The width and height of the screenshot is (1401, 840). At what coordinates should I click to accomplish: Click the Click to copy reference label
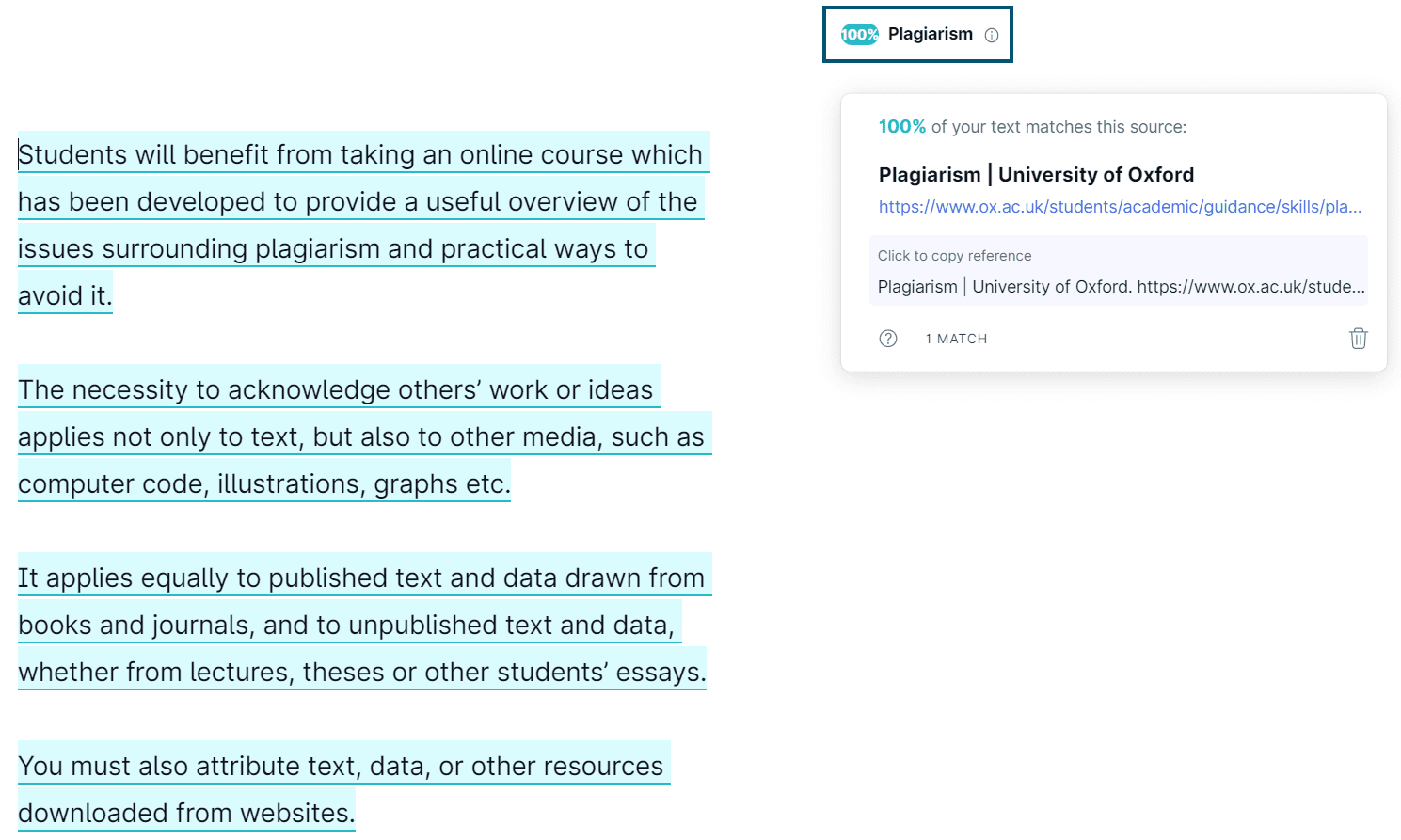pyautogui.click(x=954, y=255)
